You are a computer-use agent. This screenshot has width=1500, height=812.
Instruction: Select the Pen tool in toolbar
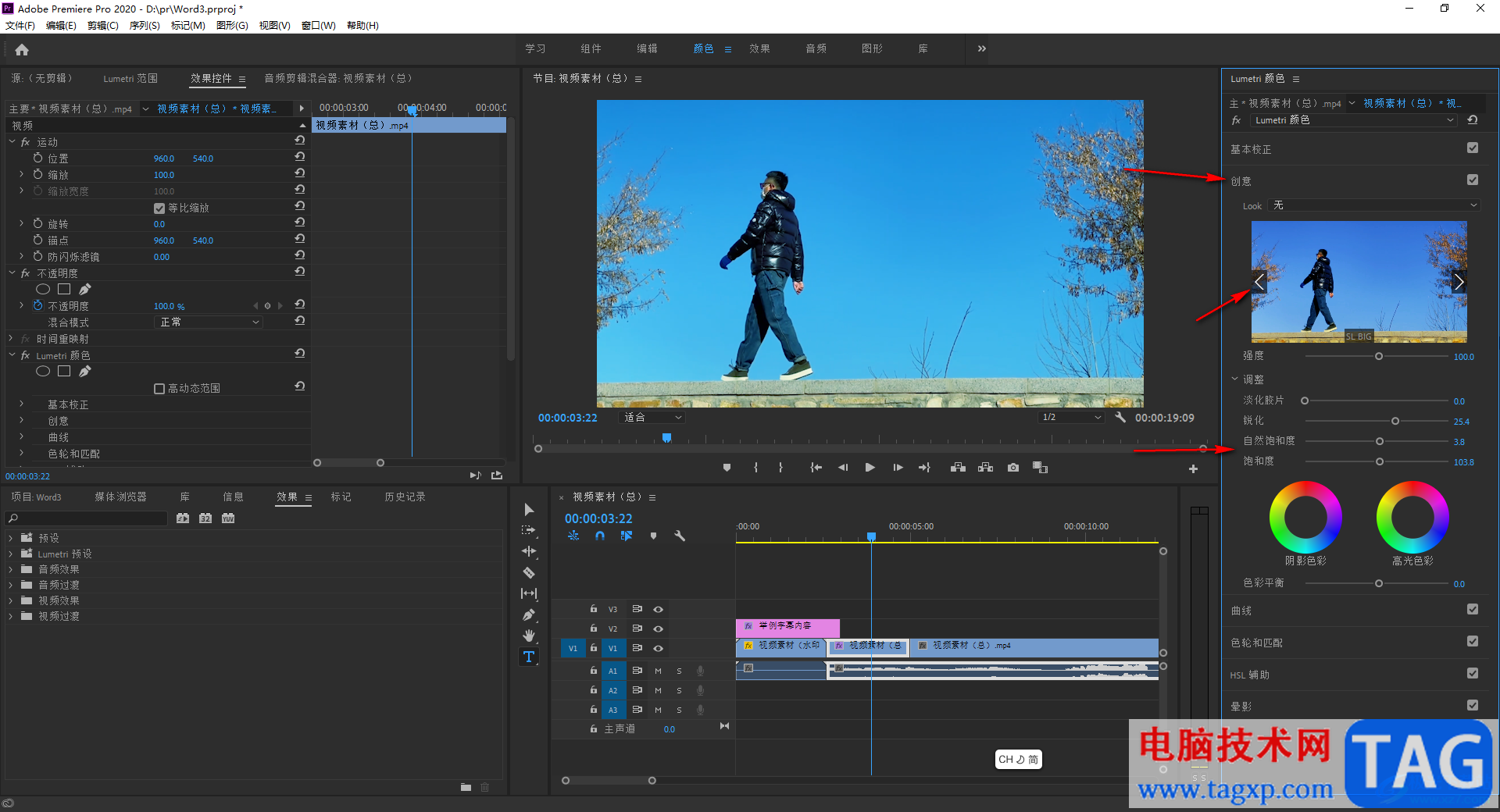(529, 614)
